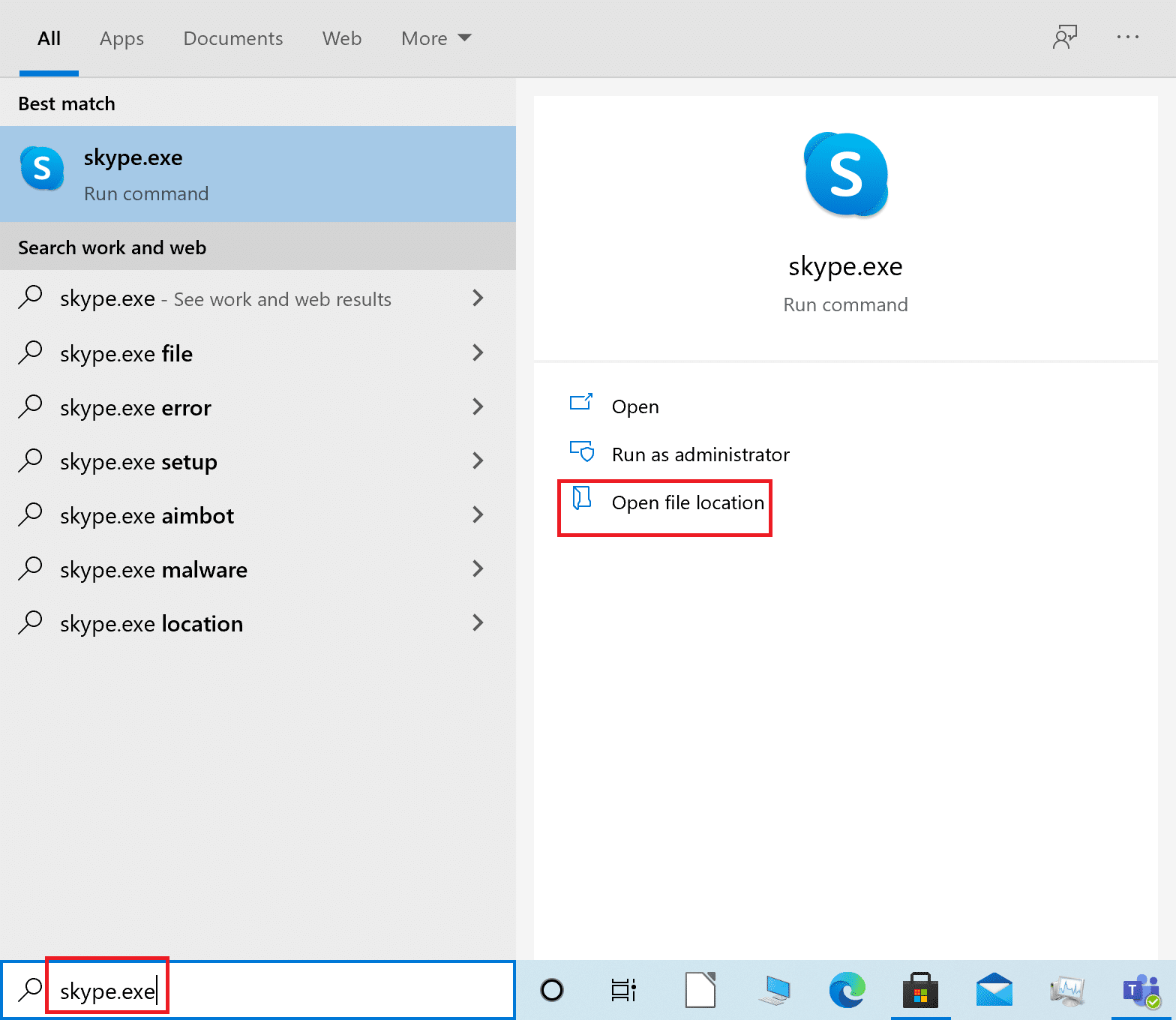Expand the More filter dropdown
Screen dimensions: 1176x1020
click(x=436, y=38)
